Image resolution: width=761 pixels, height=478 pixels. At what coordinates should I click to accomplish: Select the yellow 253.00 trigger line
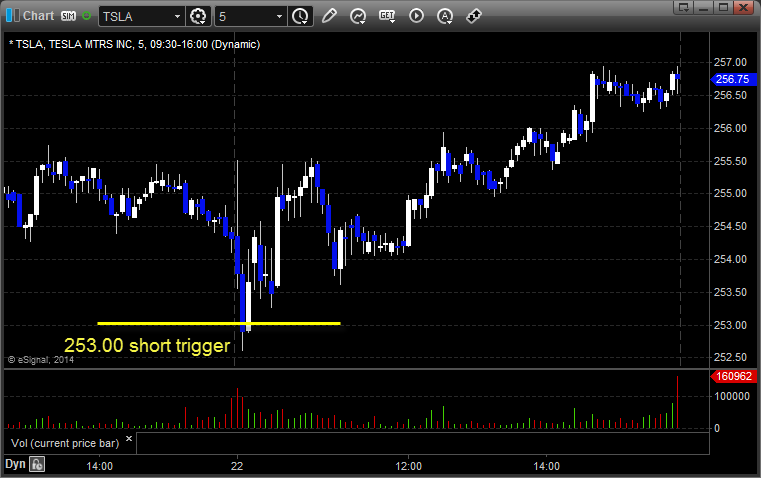(219, 323)
